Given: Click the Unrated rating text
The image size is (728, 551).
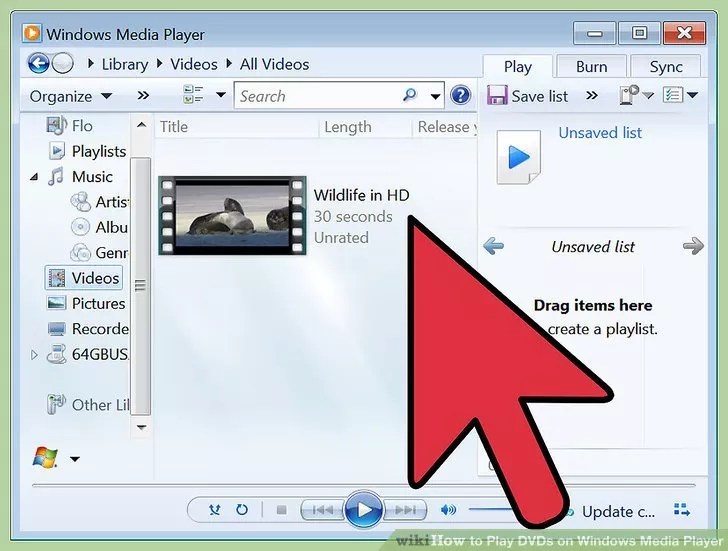Looking at the screenshot, I should (341, 238).
